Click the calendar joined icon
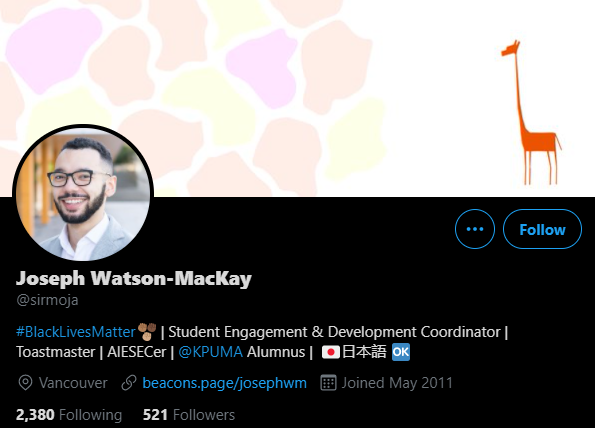Screen dimensions: 595x428 [328, 383]
